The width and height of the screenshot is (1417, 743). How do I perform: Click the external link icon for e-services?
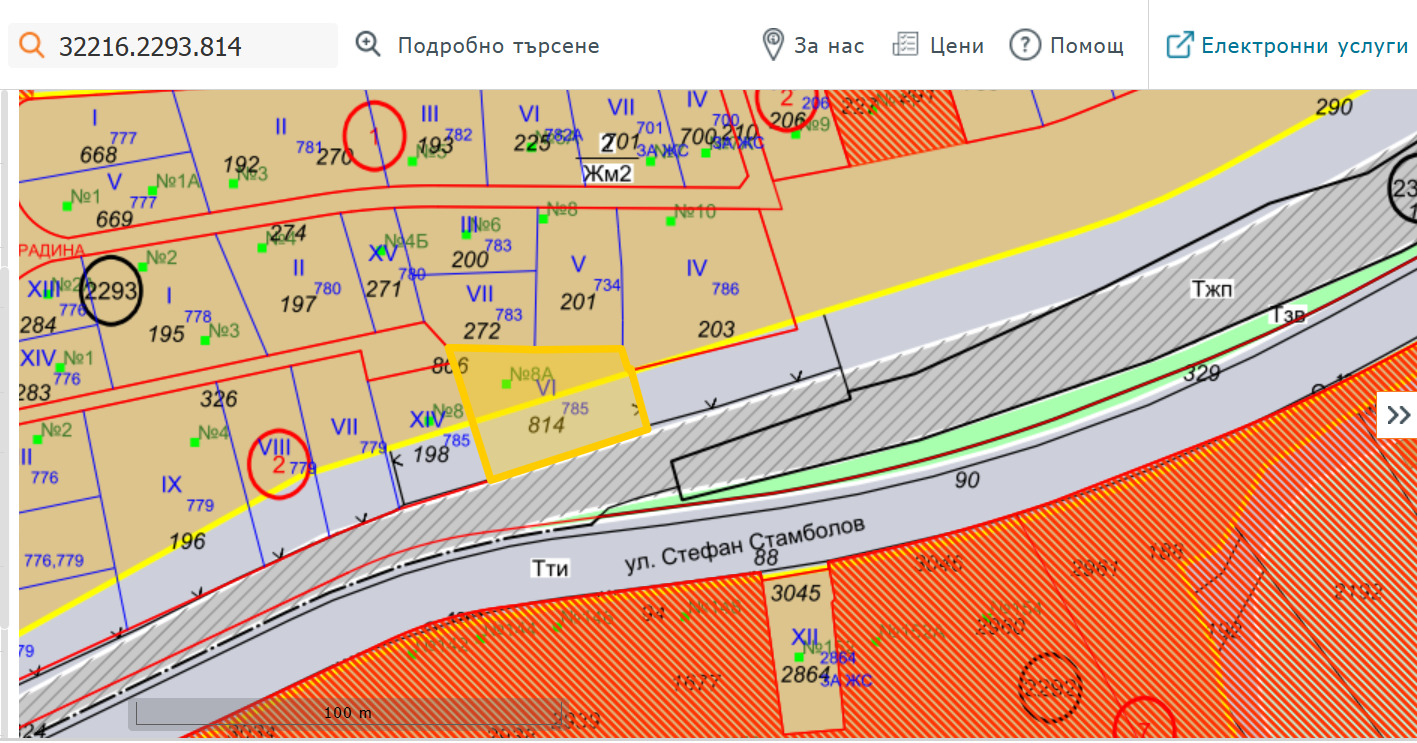pyautogui.click(x=1180, y=45)
